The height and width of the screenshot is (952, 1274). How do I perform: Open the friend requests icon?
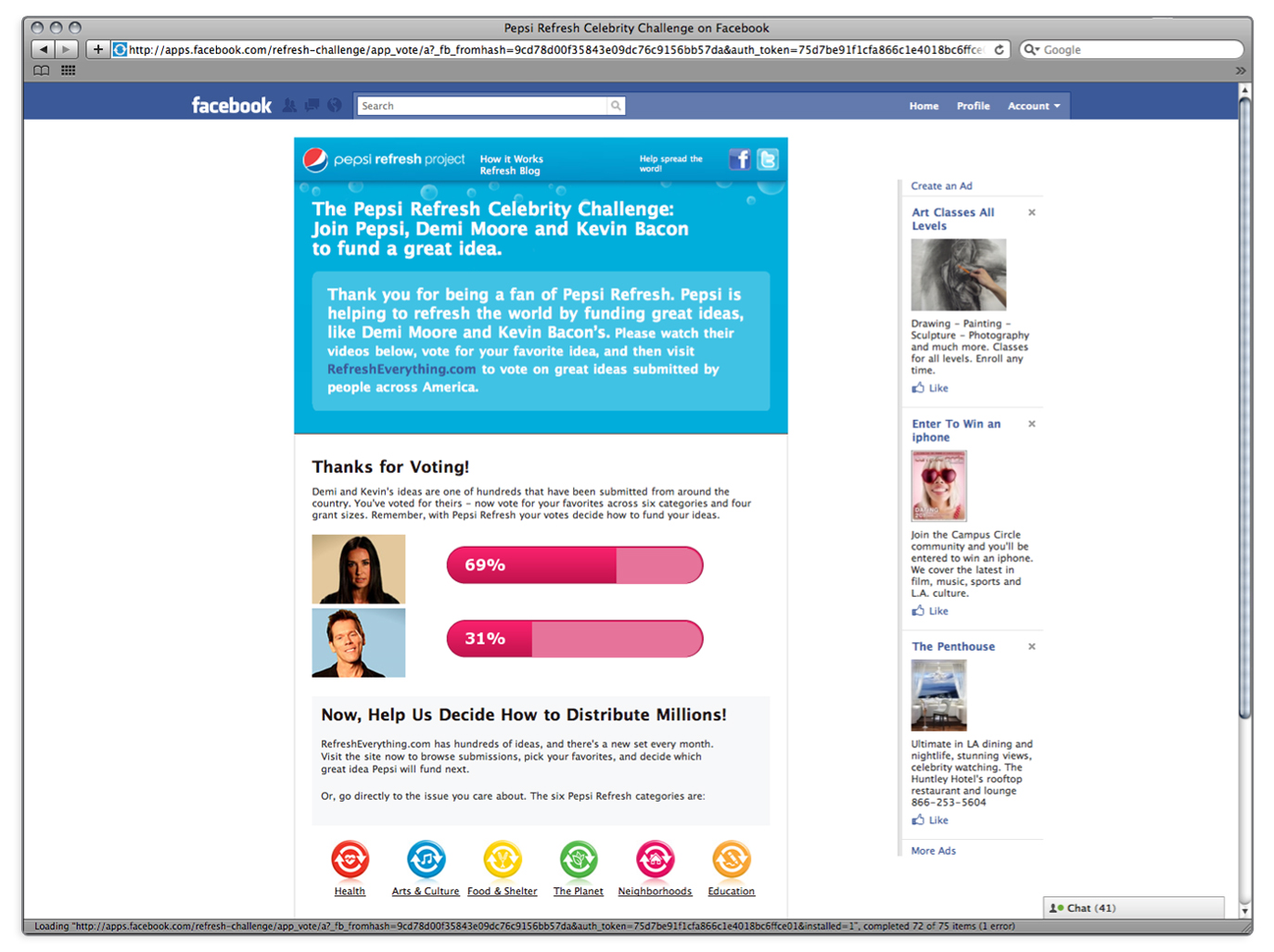289,106
